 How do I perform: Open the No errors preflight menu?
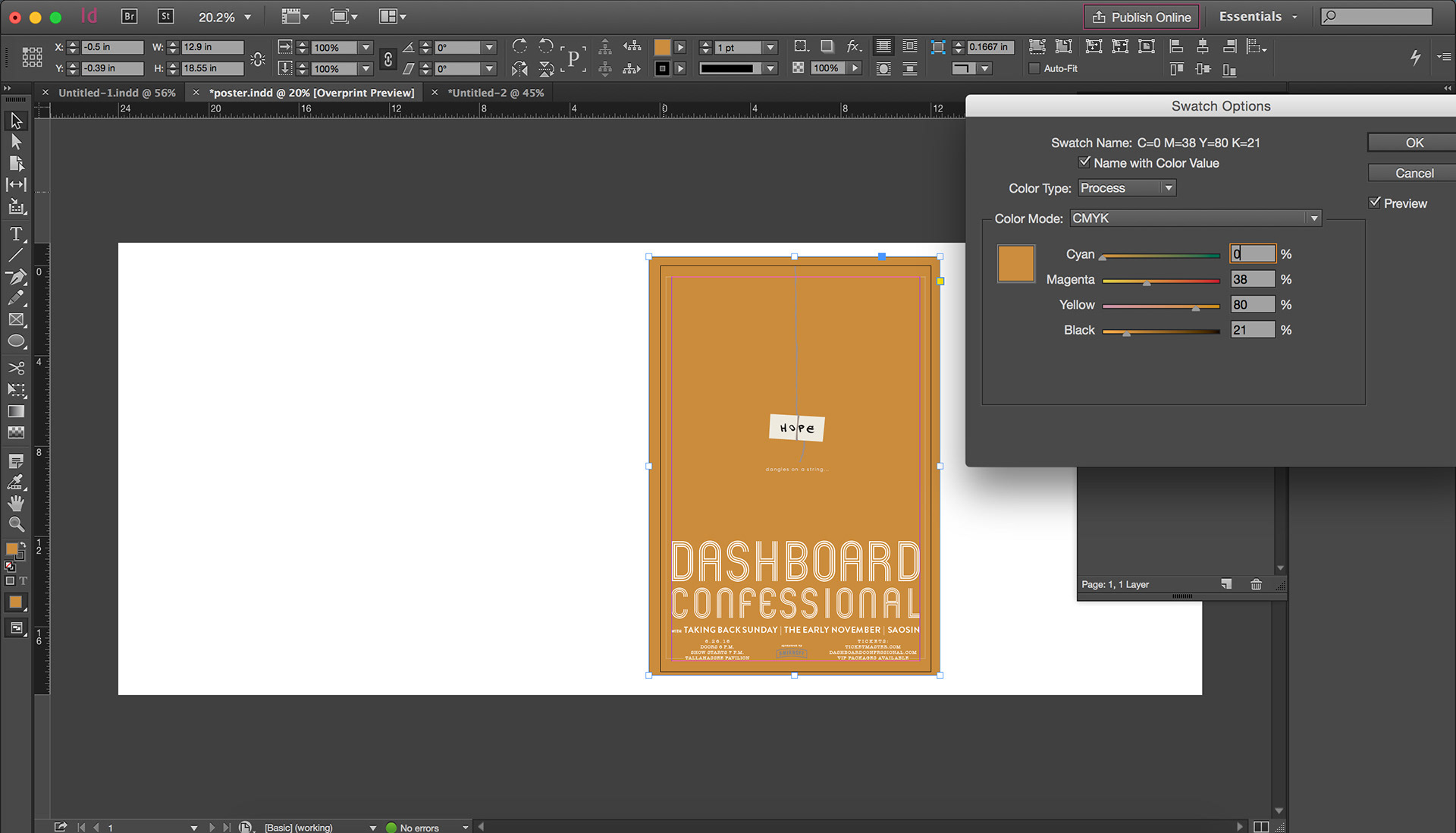coord(465,828)
